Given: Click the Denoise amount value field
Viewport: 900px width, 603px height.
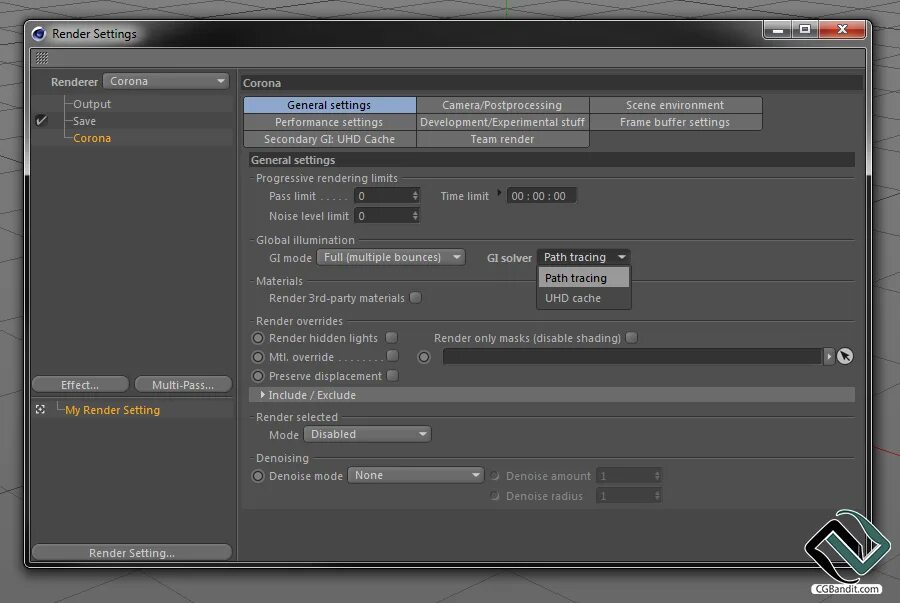Looking at the screenshot, I should (625, 476).
